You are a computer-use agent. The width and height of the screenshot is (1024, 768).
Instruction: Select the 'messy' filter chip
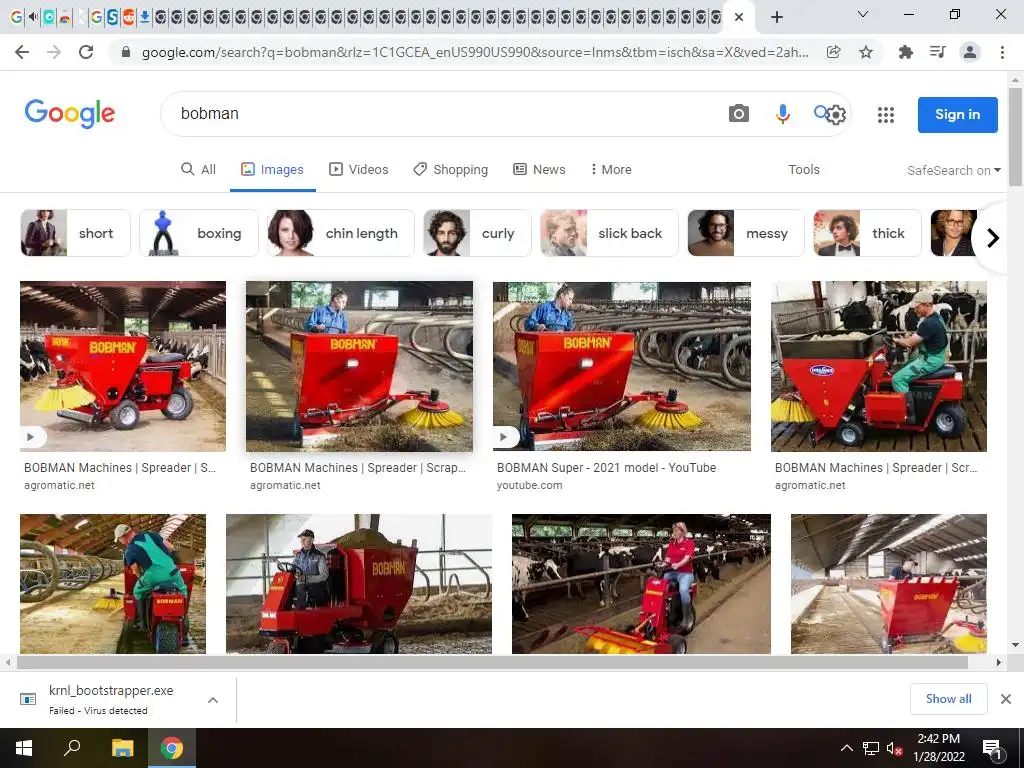pyautogui.click(x=746, y=233)
